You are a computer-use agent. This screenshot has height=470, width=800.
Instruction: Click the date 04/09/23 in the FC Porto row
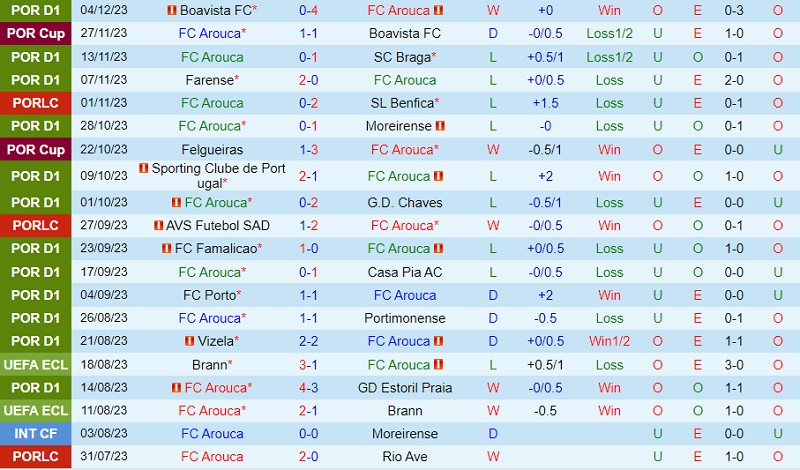106,295
